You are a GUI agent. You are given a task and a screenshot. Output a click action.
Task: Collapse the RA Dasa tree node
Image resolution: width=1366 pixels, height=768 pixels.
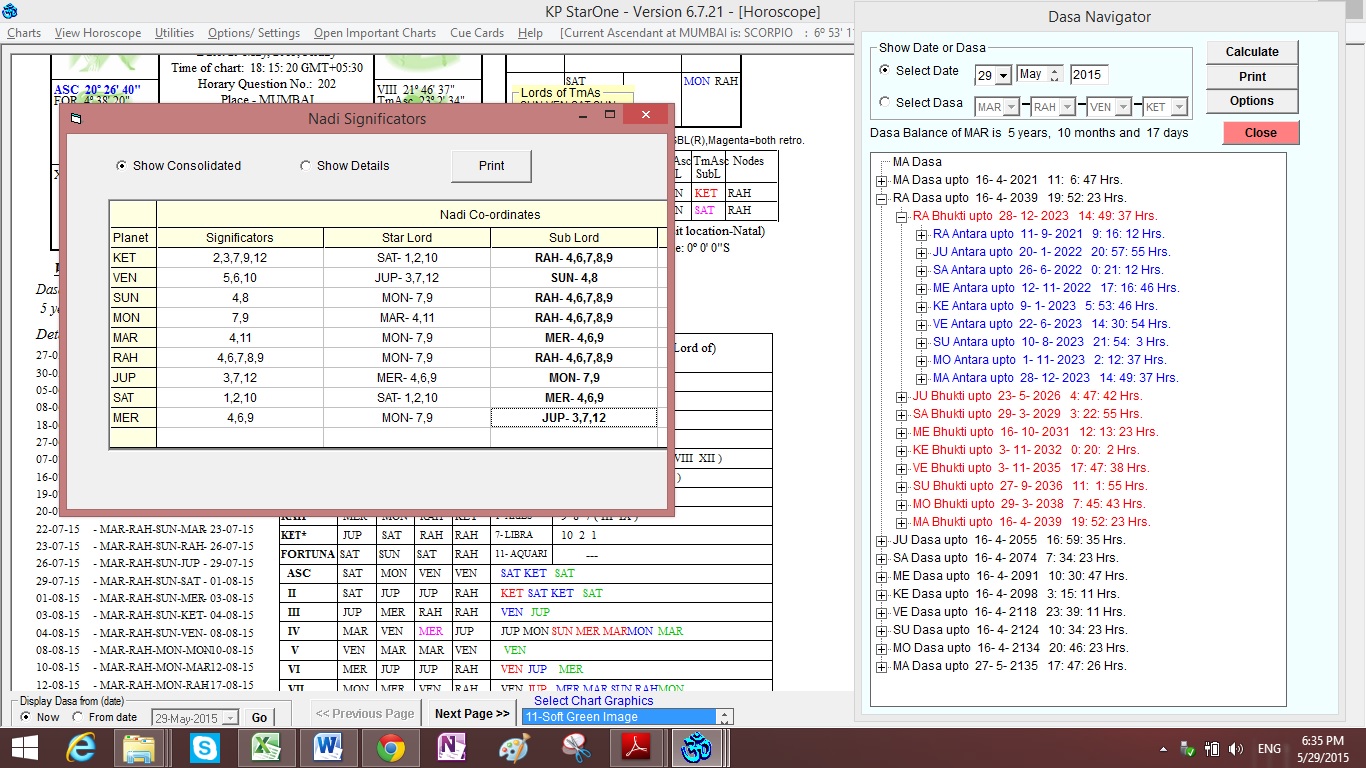(881, 198)
